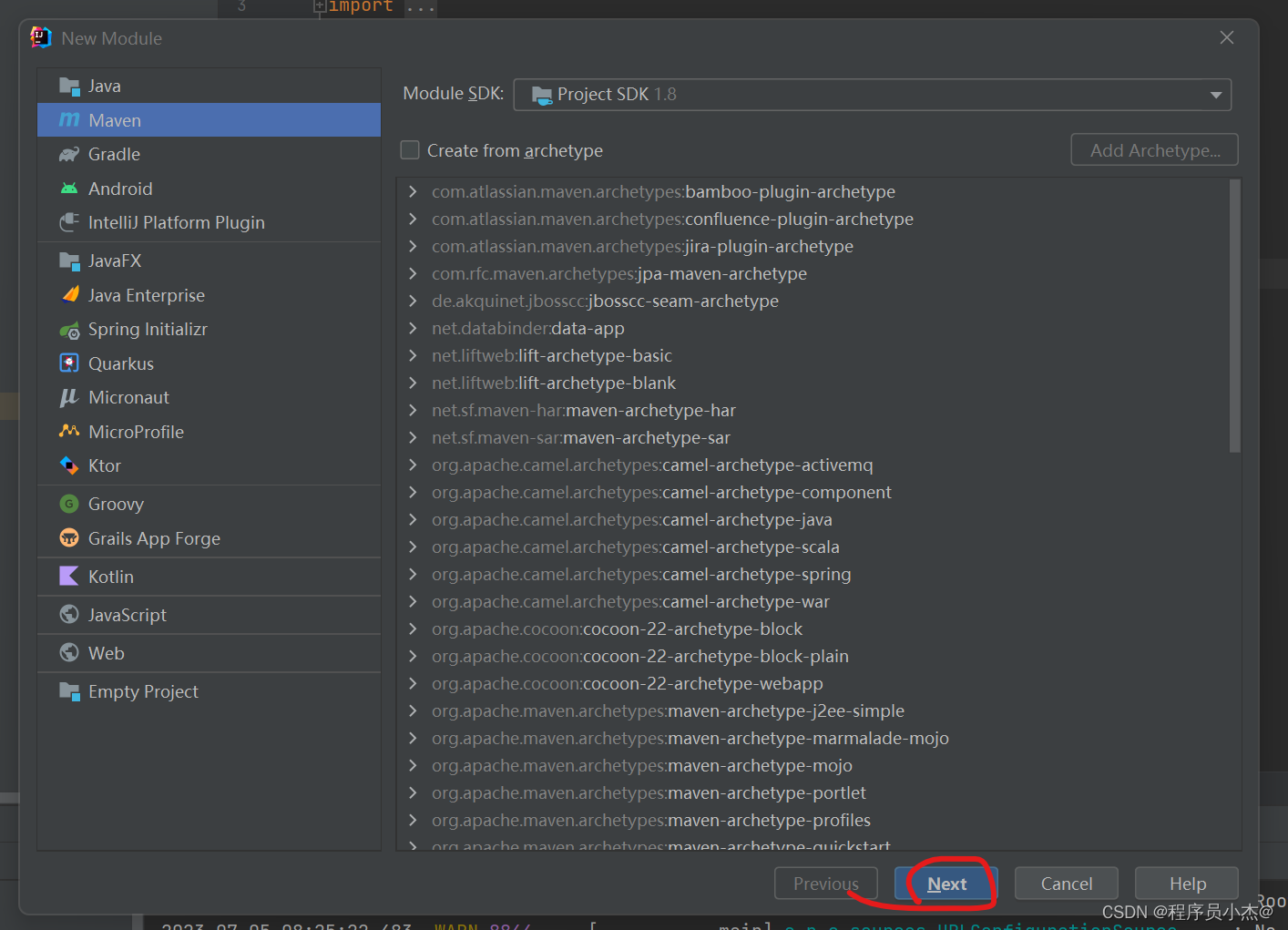Expand bamboo-plugin-archetype entry
The image size is (1288, 930).
pyautogui.click(x=413, y=191)
